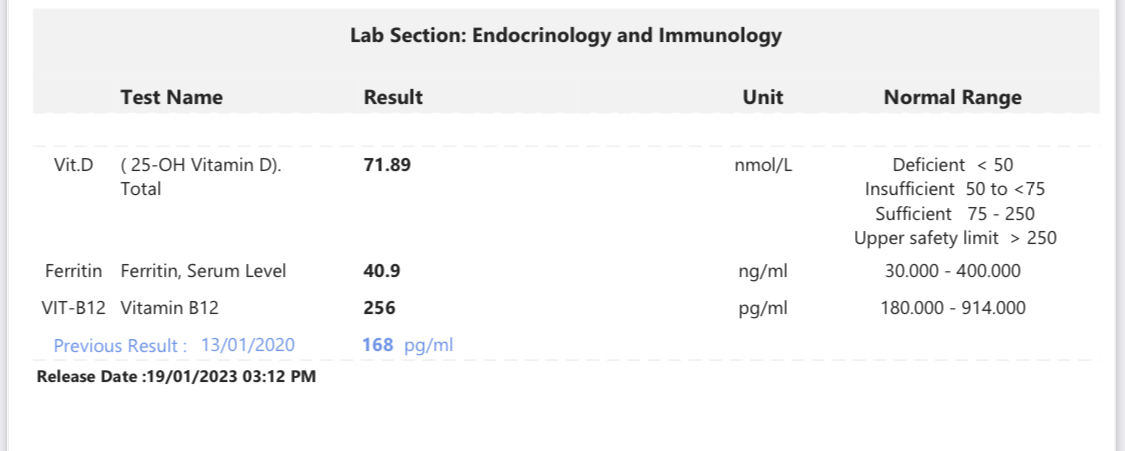Click the nmol/L unit label
The height and width of the screenshot is (451, 1125).
[763, 165]
